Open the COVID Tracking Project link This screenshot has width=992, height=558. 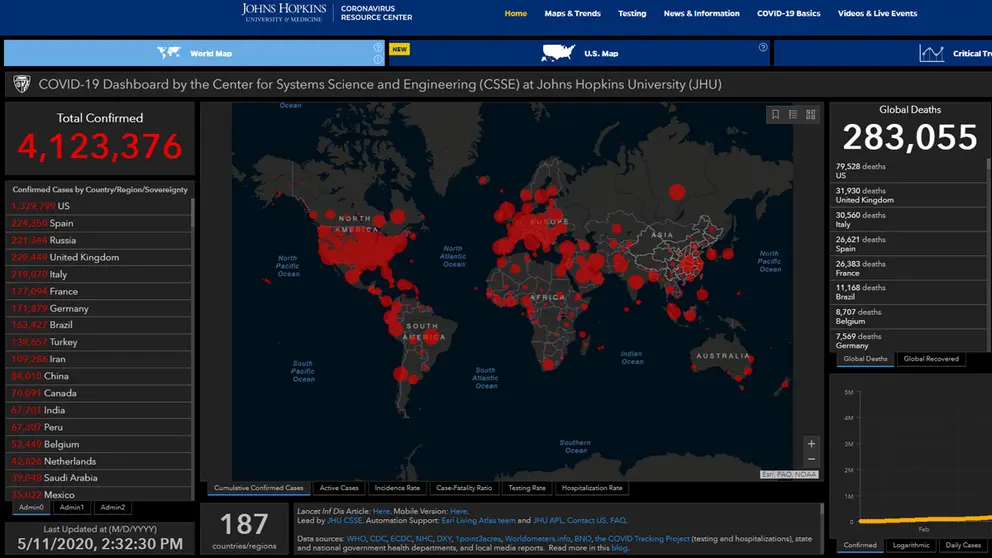point(642,539)
